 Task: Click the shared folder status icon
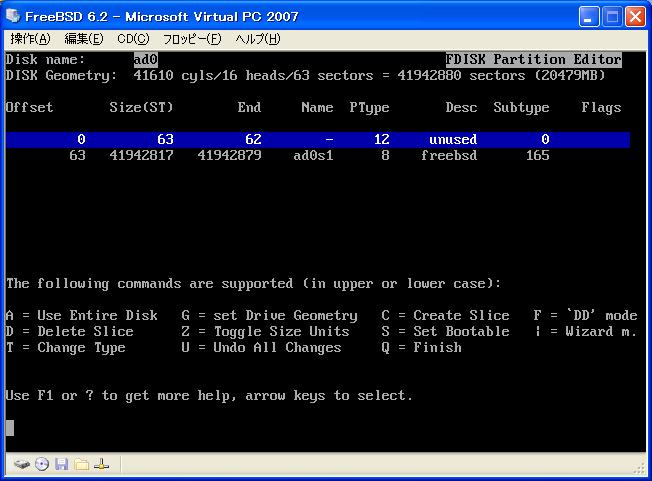pos(82,464)
